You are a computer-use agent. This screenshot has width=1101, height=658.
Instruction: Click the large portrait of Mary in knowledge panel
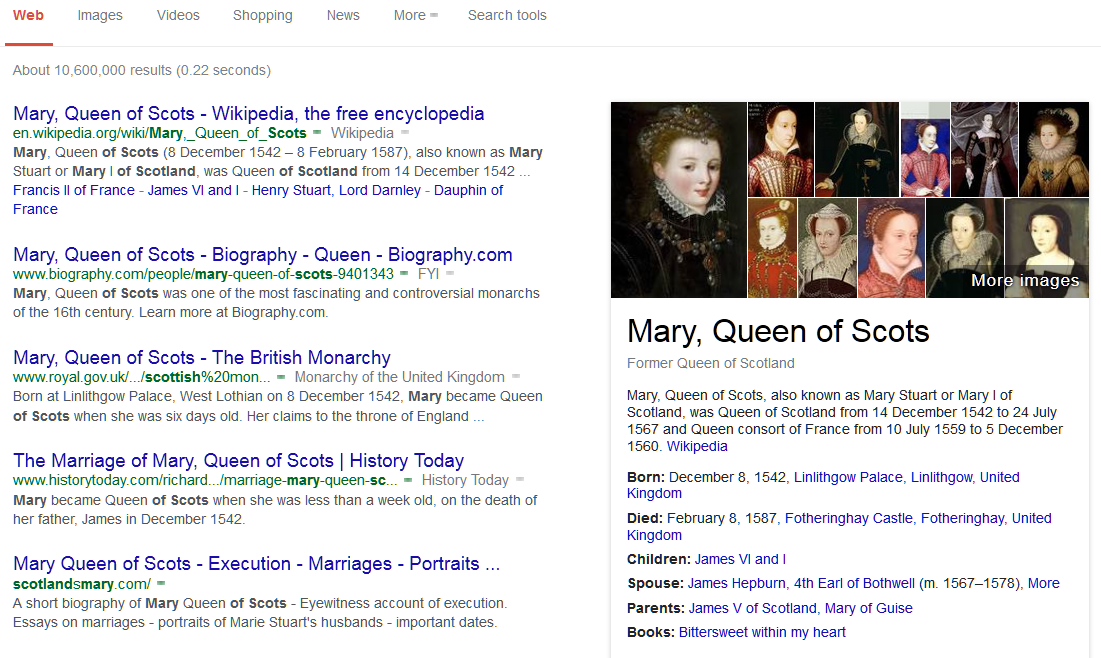tap(678, 199)
